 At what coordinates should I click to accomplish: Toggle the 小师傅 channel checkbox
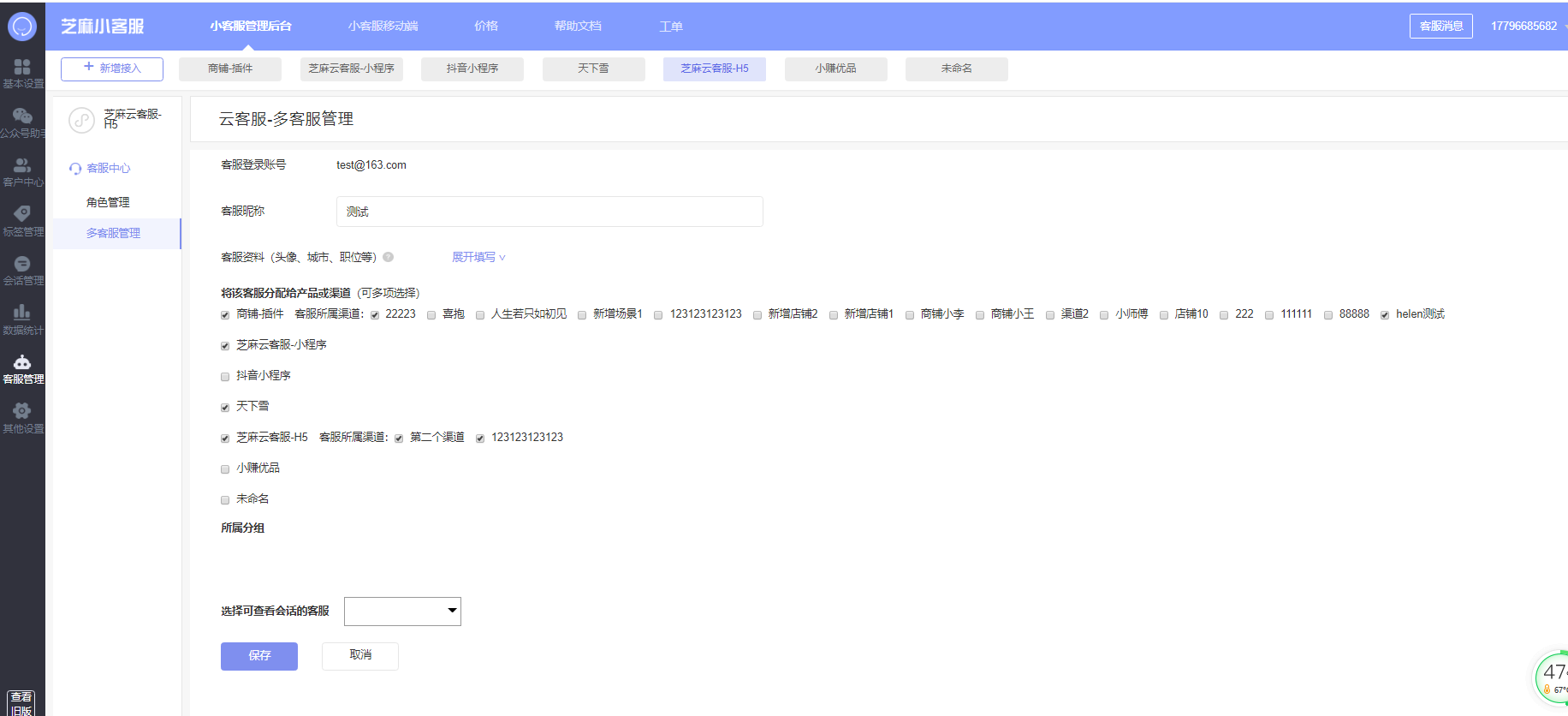pyautogui.click(x=1104, y=315)
